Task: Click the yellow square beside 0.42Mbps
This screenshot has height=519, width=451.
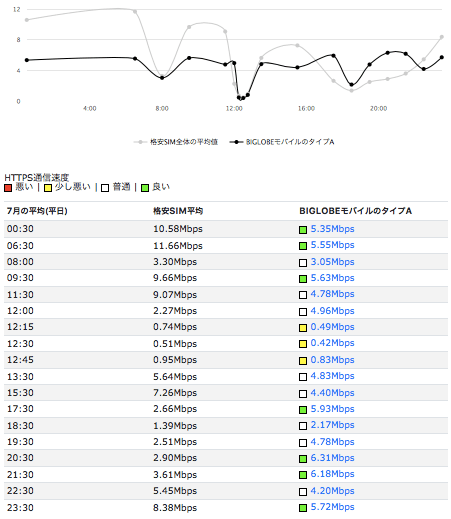Action: [303, 344]
